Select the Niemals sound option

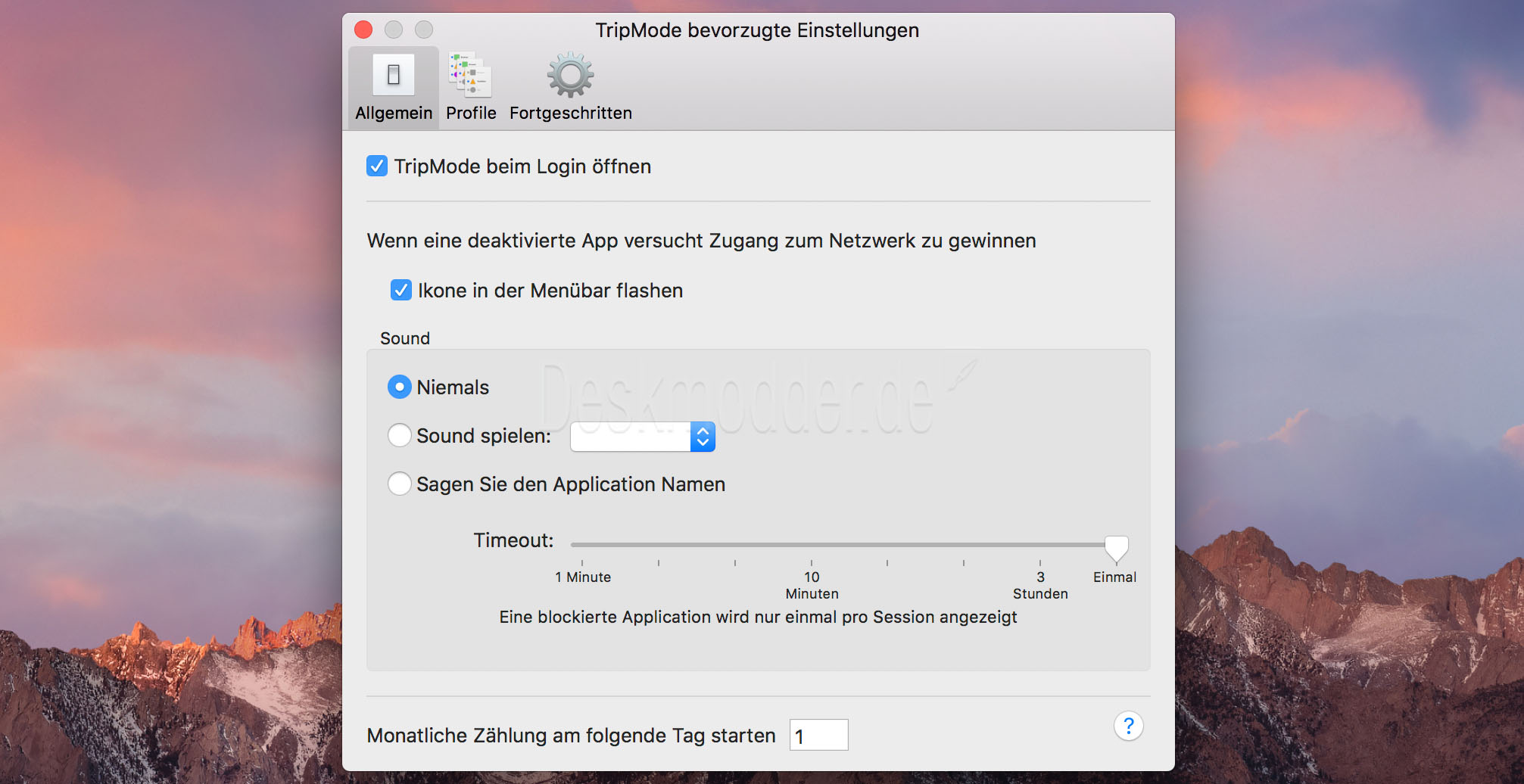coord(400,387)
